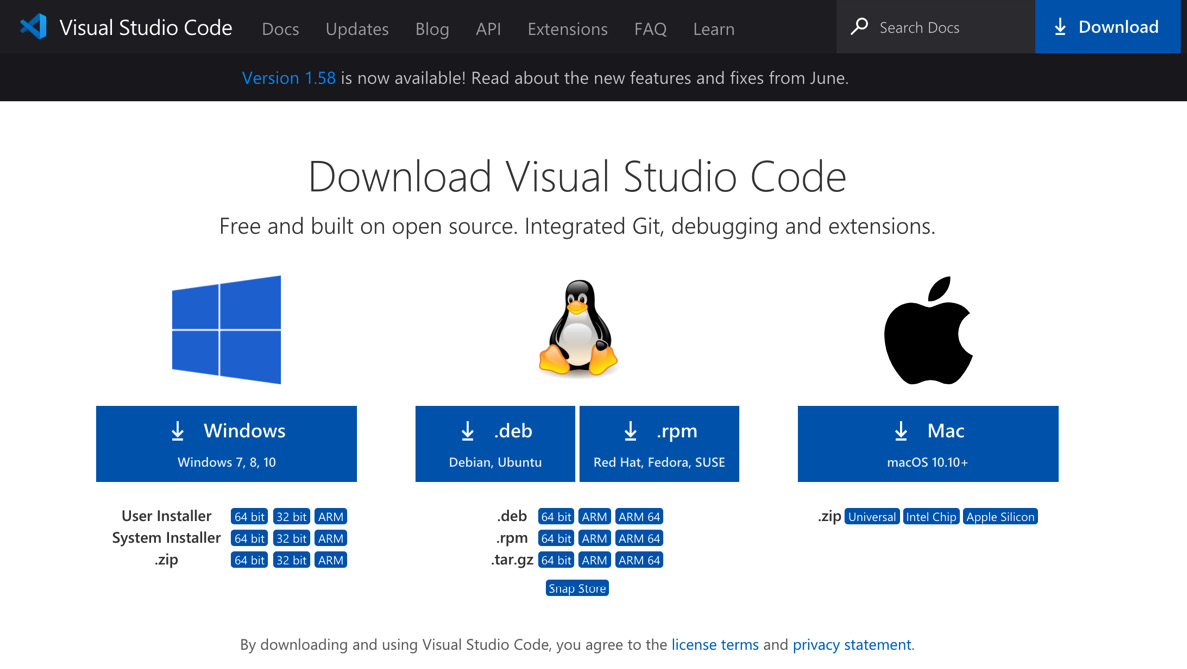Select Linux .rpm ARM 64
The width and height of the screenshot is (1187, 669).
pyautogui.click(x=639, y=539)
